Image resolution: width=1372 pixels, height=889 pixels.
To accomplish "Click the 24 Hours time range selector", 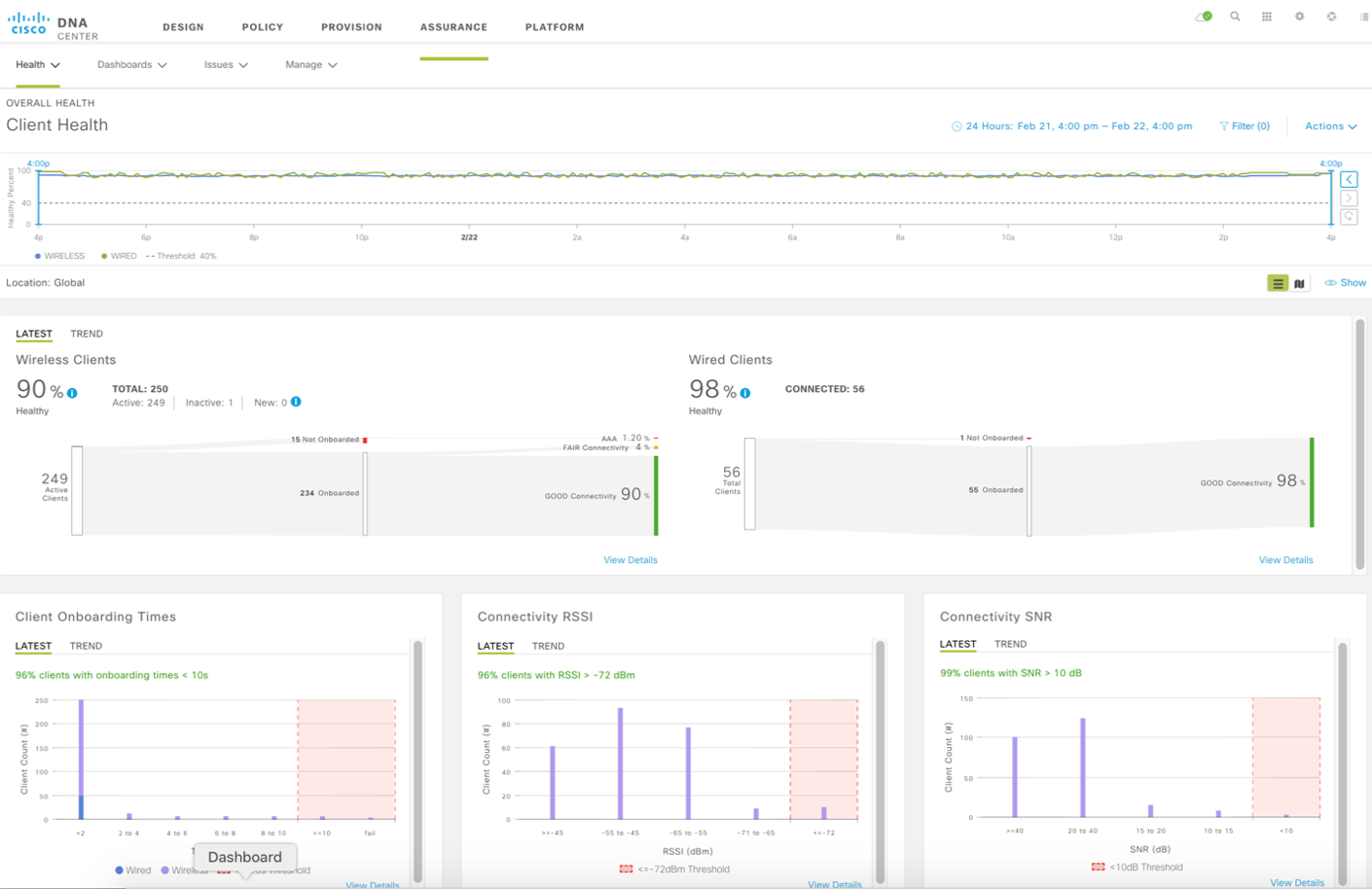I will tap(1071, 126).
